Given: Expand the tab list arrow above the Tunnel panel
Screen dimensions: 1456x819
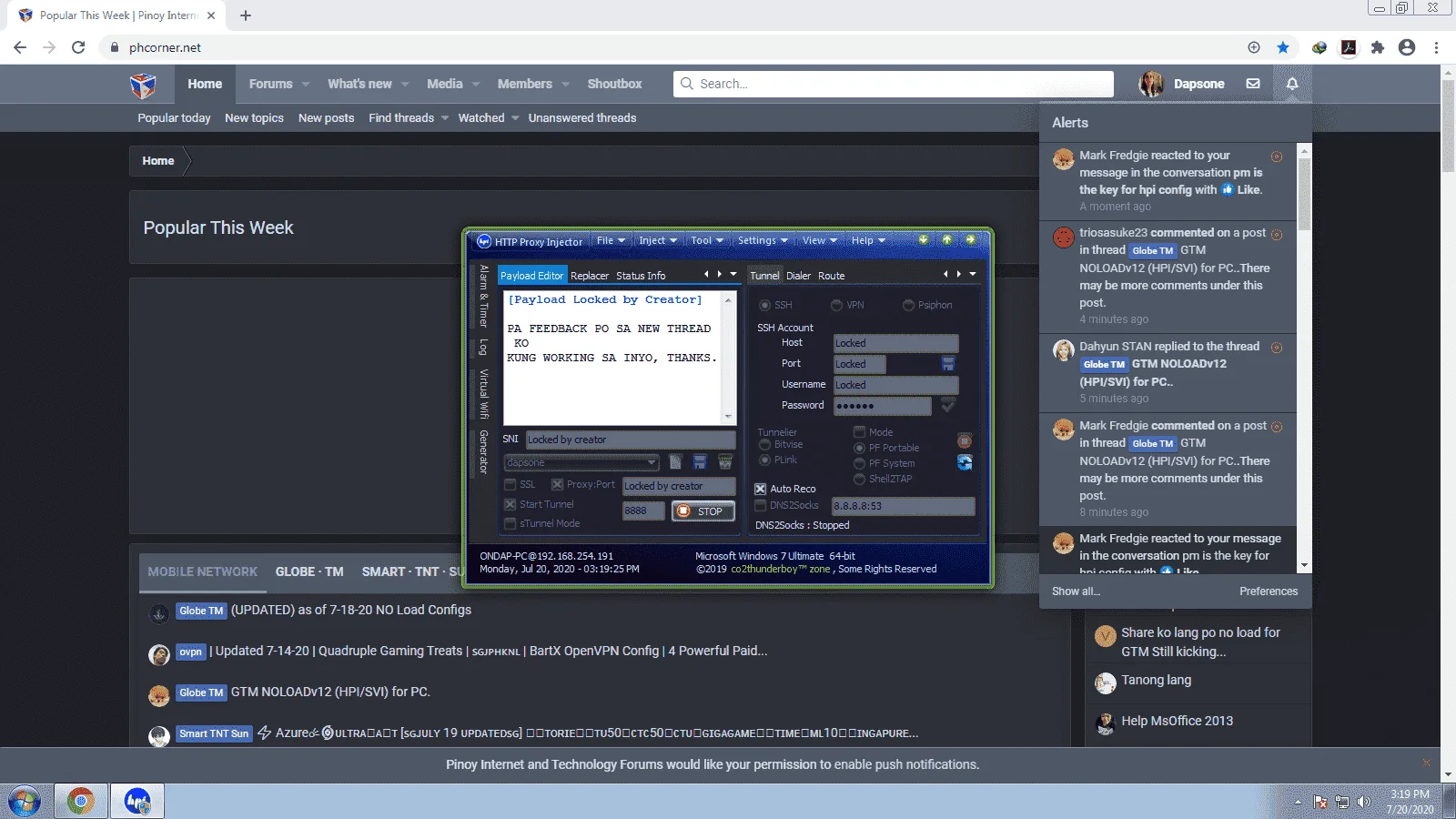Looking at the screenshot, I should pyautogui.click(x=973, y=274).
